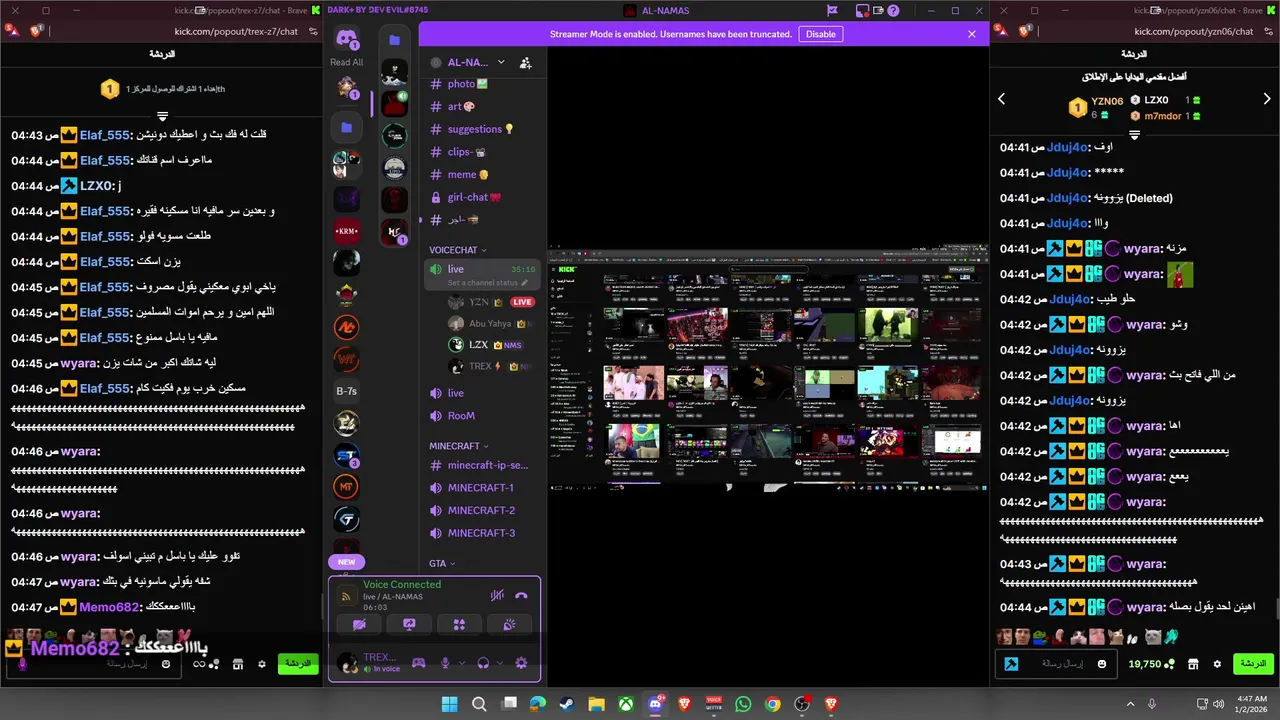
Task: Click the NEW unreads pill in server list
Action: click(347, 562)
